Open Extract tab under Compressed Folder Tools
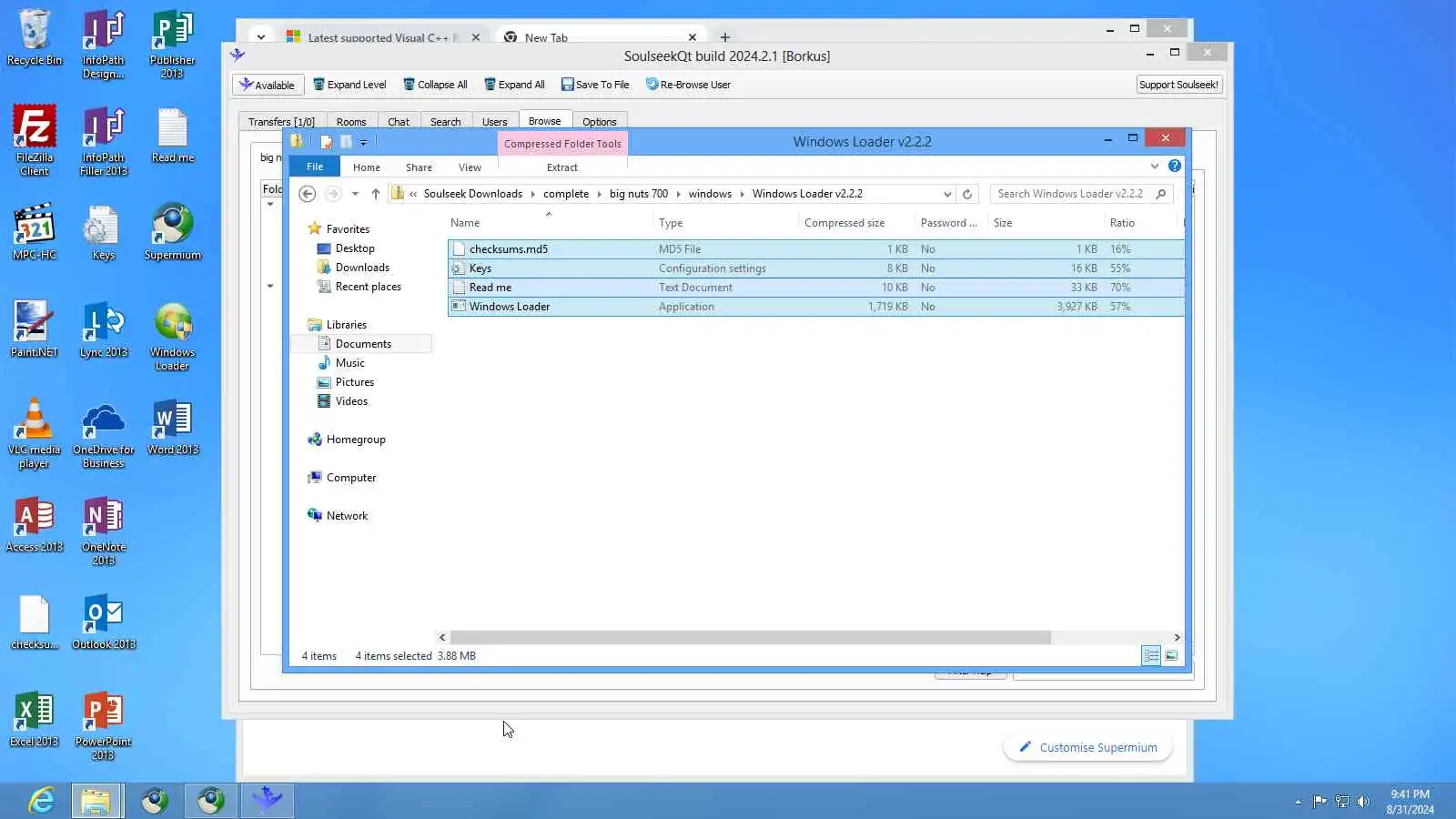Image resolution: width=1456 pixels, height=819 pixels. click(x=562, y=167)
